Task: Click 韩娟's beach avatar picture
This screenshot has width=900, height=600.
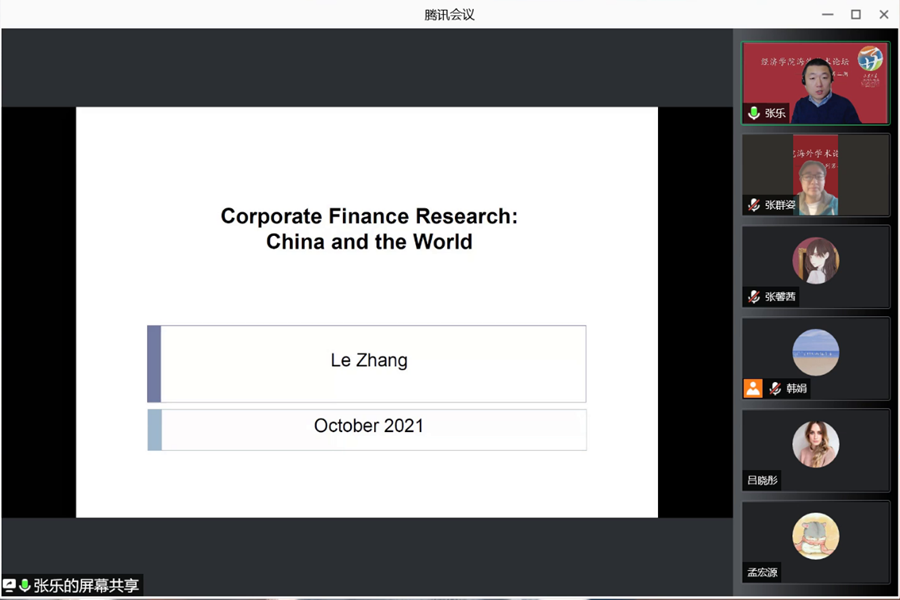Action: tap(815, 352)
